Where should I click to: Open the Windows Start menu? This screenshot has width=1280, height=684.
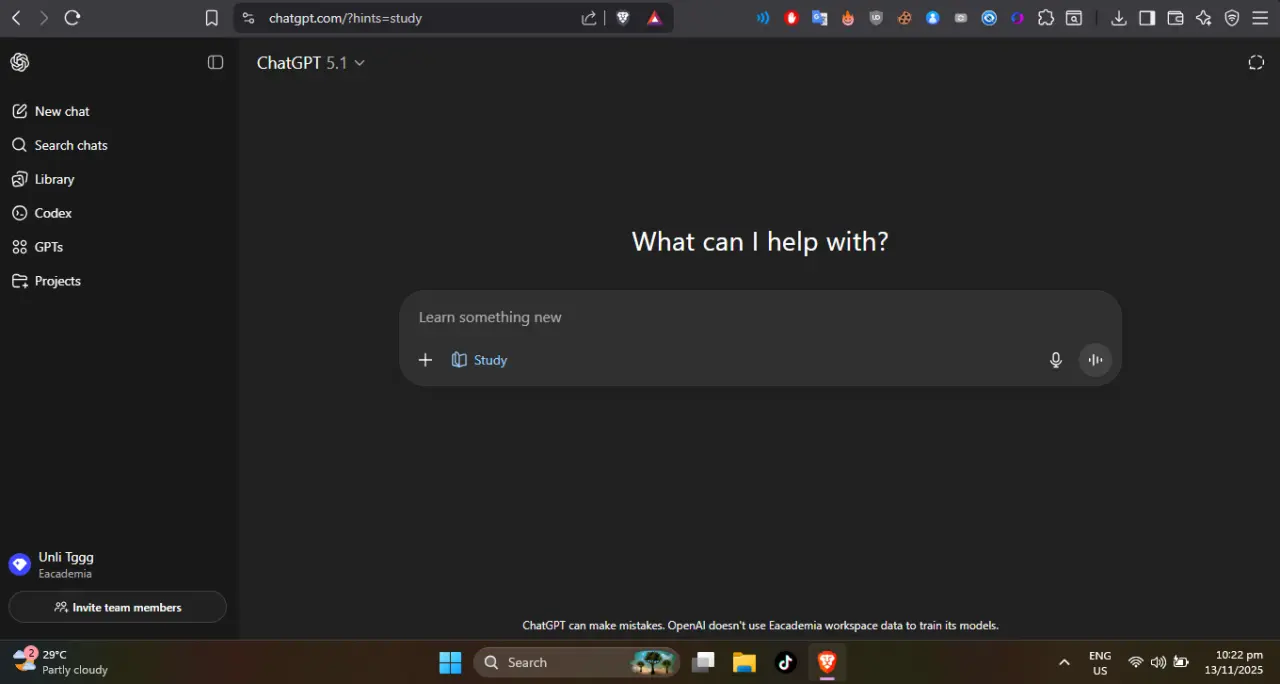click(x=450, y=662)
